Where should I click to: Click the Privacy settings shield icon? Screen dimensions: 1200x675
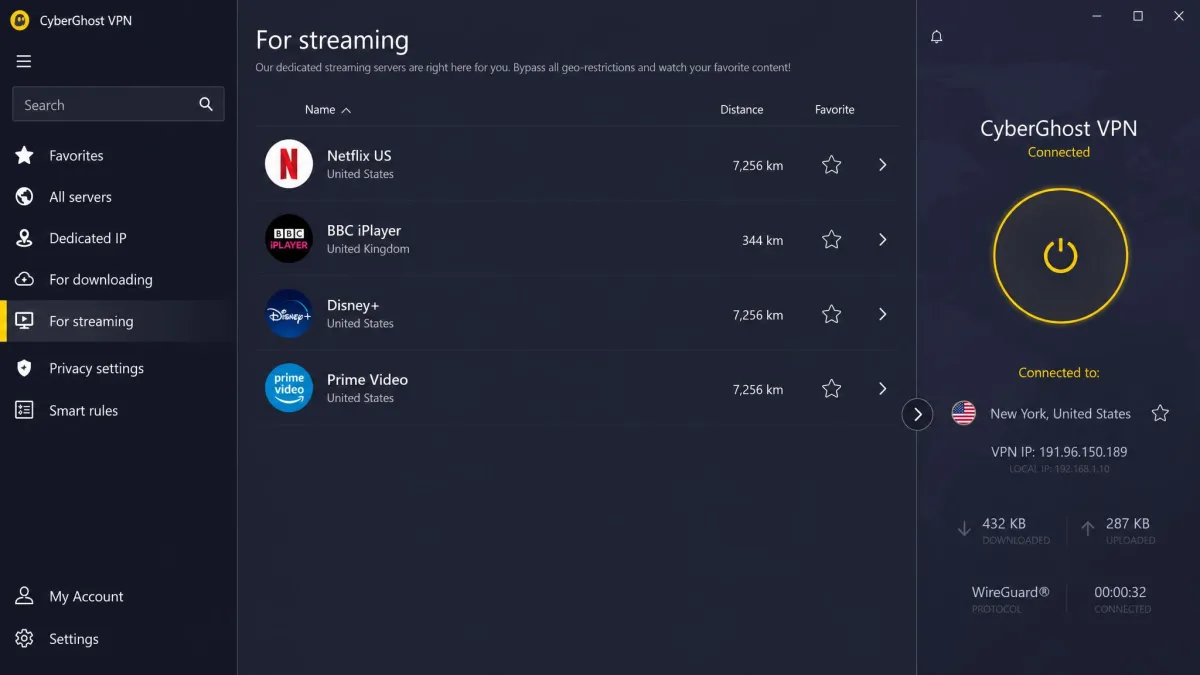[x=25, y=368]
